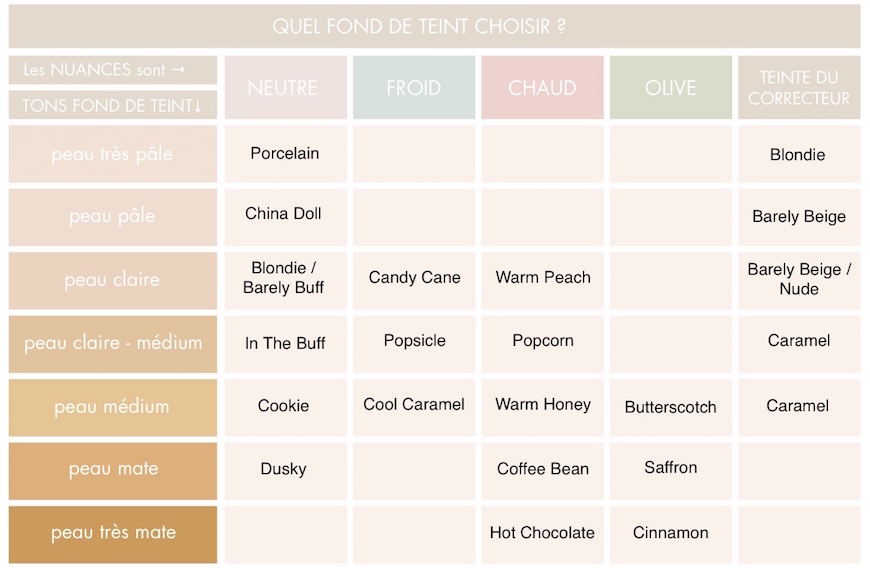
Task: Click the Coffee Bean shade
Action: (x=542, y=470)
